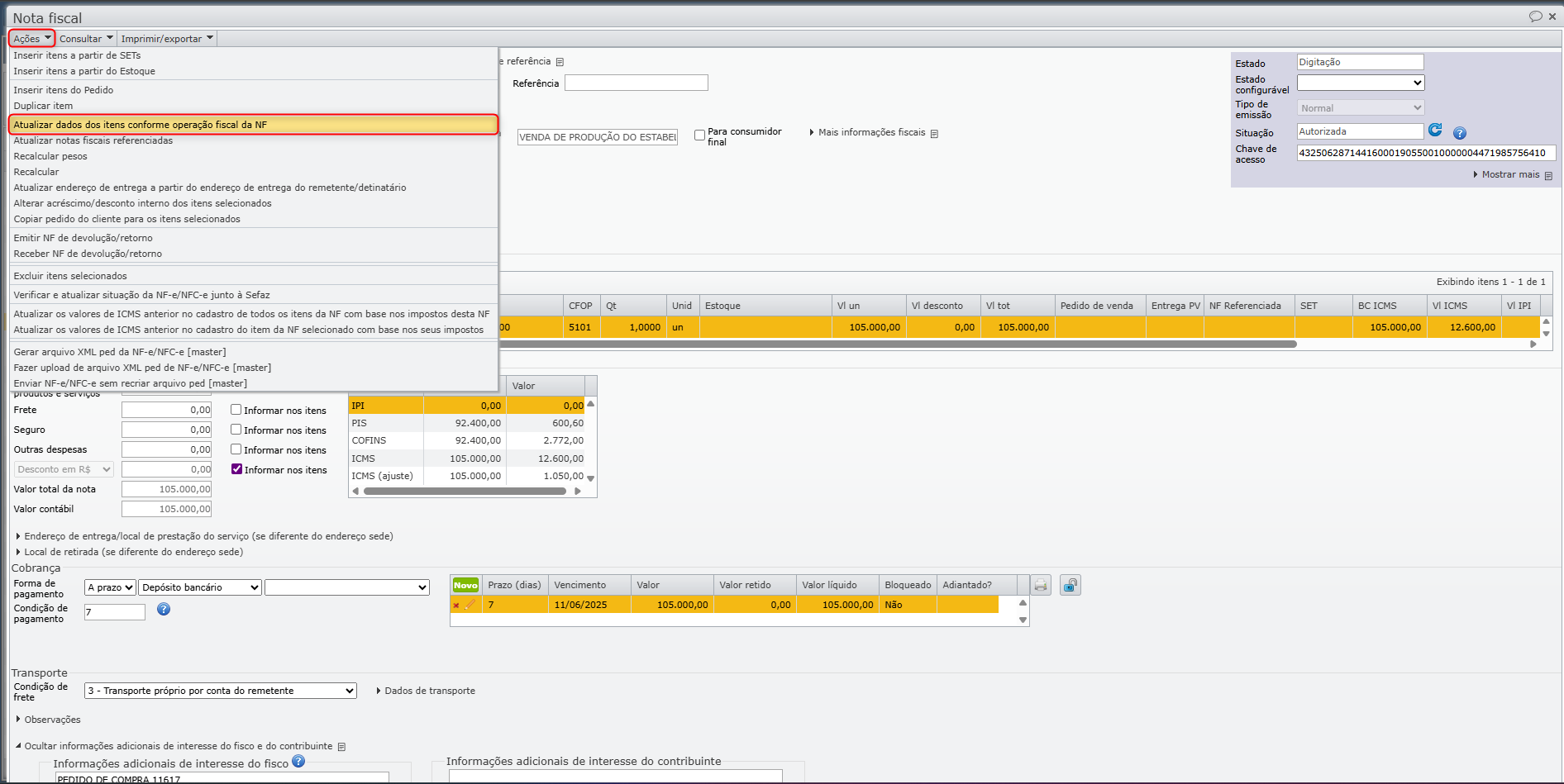Viewport: 1564px width, 784px height.
Task: Open help icon beside Condição de pagamento
Action: (164, 609)
